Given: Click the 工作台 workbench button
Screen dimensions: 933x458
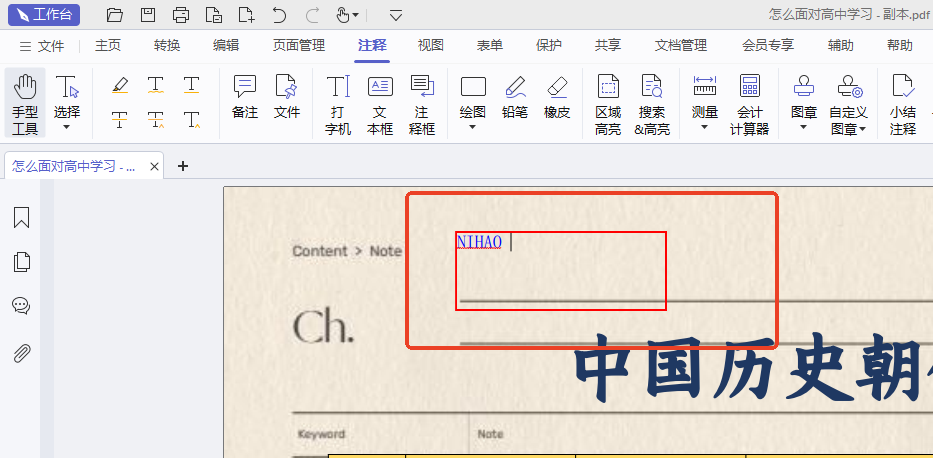Looking at the screenshot, I should 45,14.
